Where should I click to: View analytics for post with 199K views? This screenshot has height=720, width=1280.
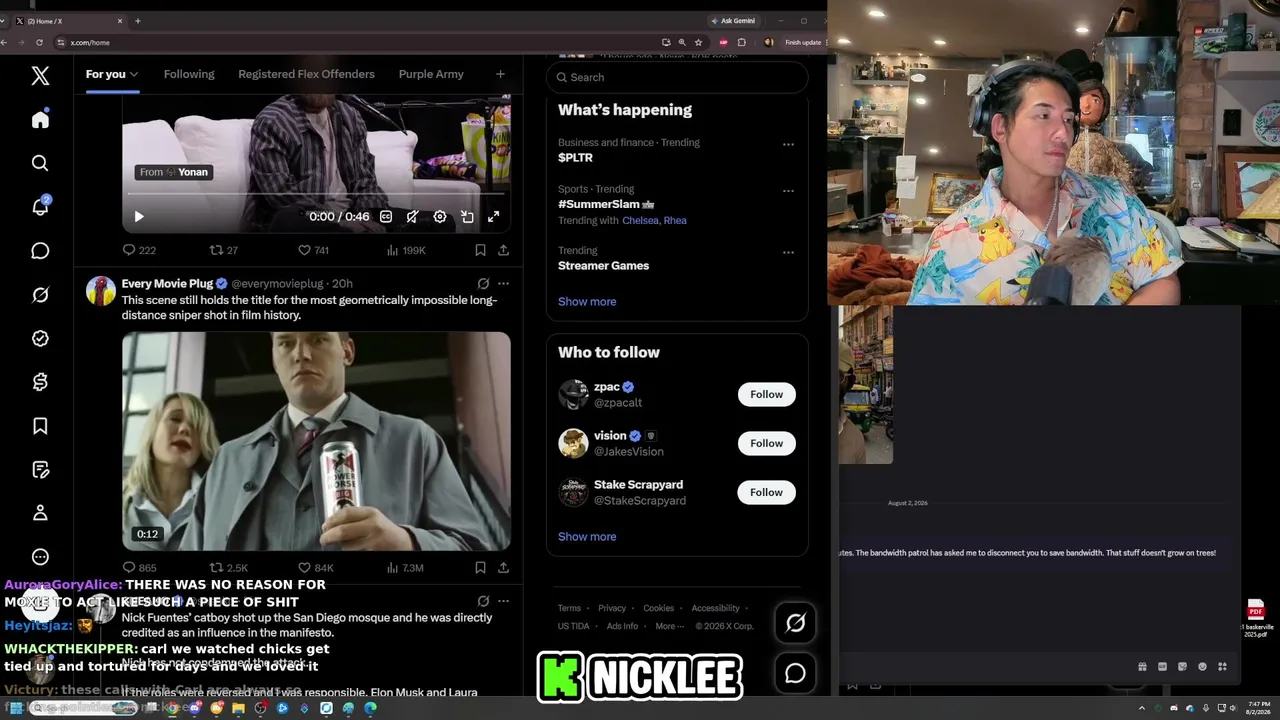pos(406,250)
